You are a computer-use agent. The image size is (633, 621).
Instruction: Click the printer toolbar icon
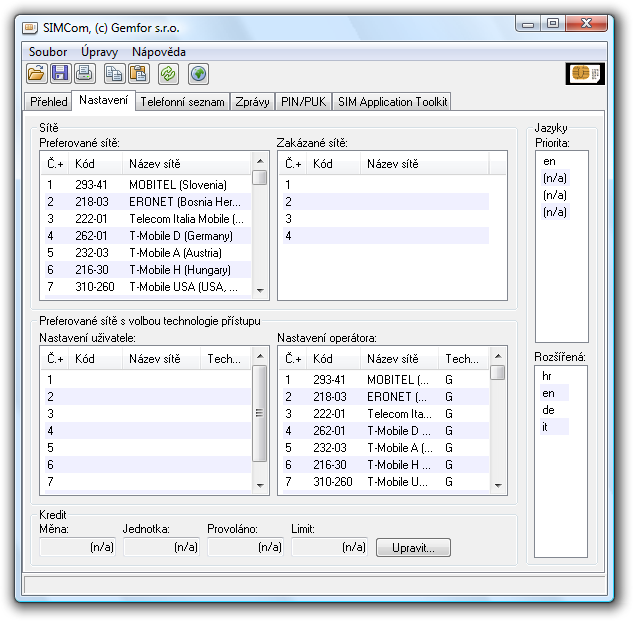click(x=84, y=73)
